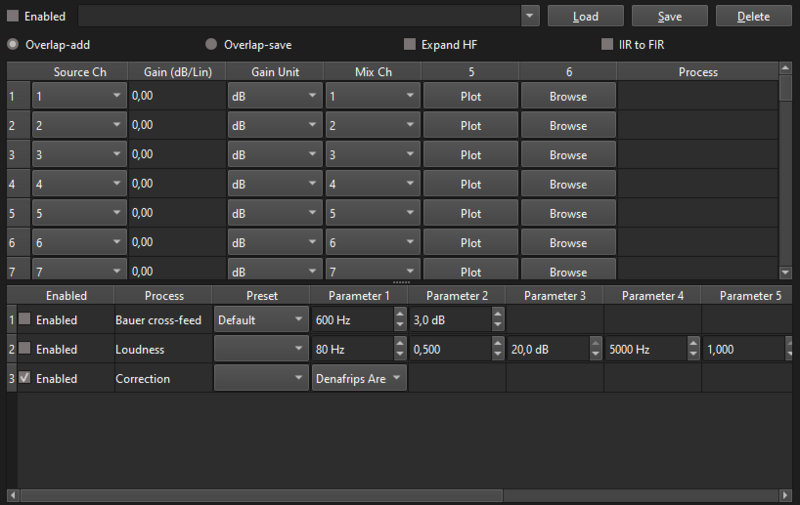
Task: Click the Load preset button
Action: pyautogui.click(x=585, y=16)
